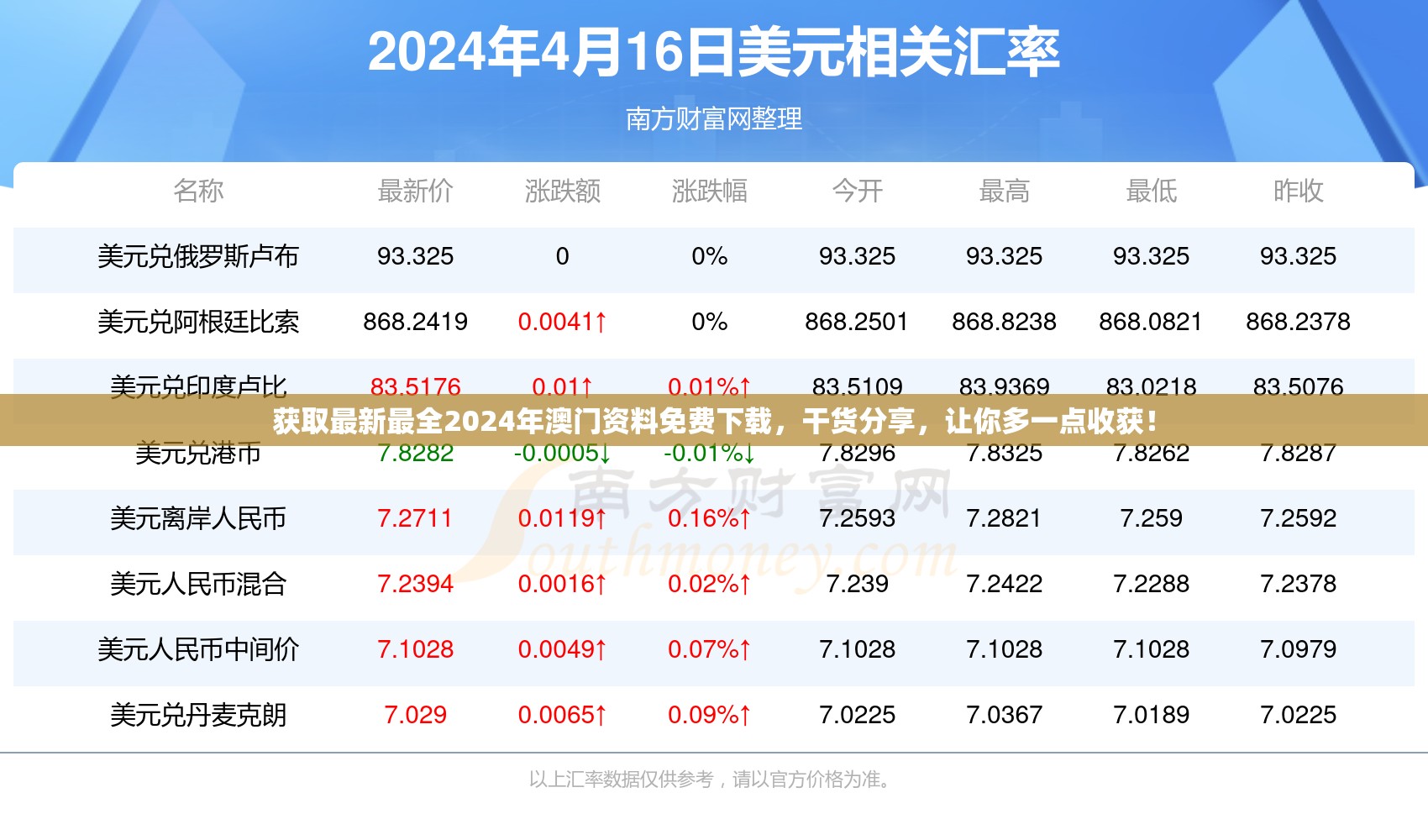The image size is (1428, 840).
Task: Click the orange banner about 2024年澳门资料免费下载
Action: point(714,420)
